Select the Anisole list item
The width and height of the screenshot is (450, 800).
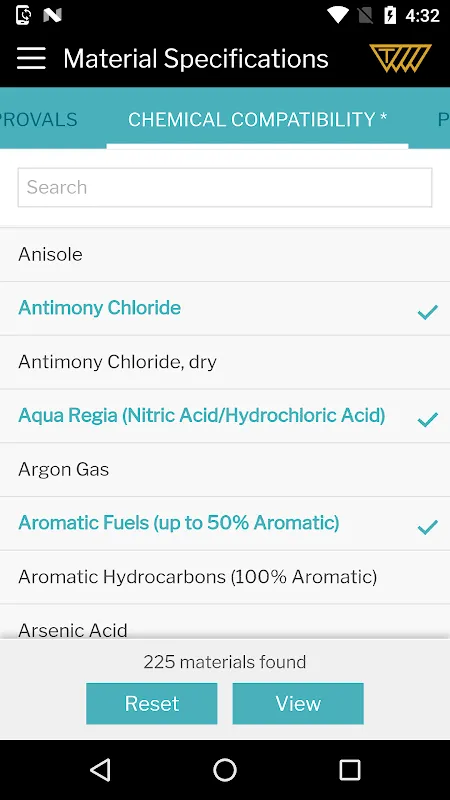(225, 254)
